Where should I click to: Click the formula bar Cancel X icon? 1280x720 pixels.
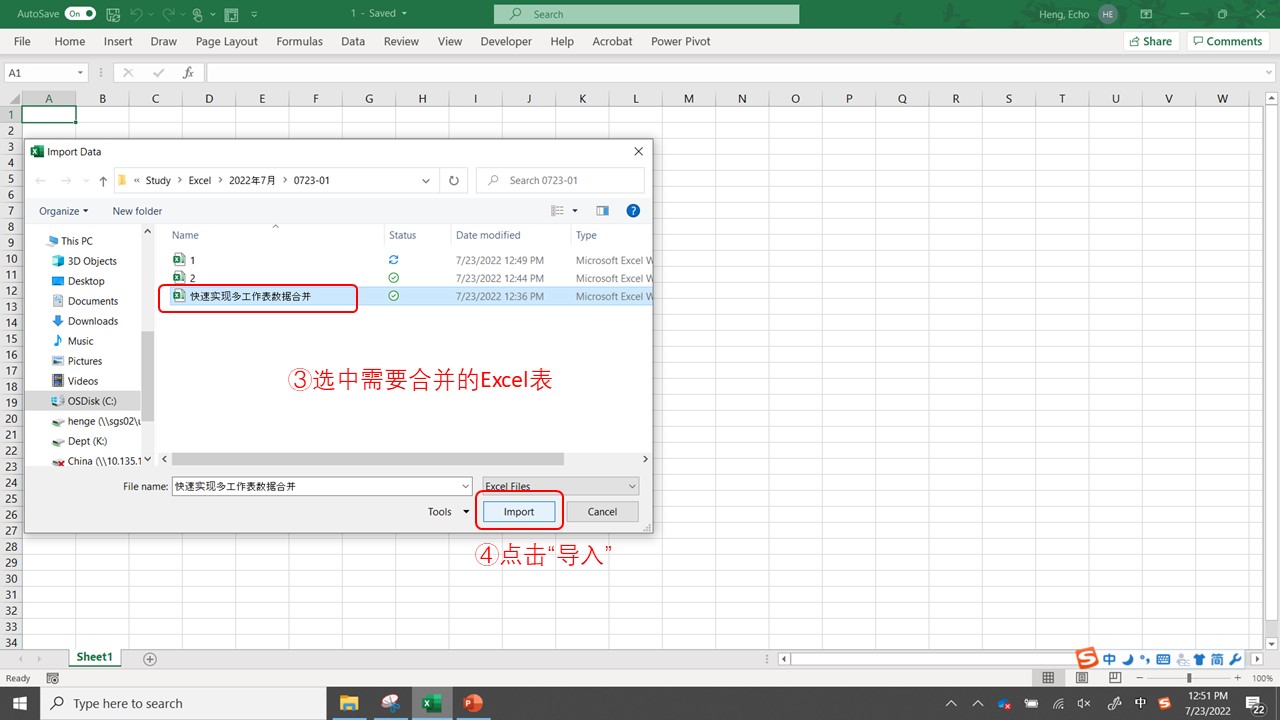pos(128,73)
